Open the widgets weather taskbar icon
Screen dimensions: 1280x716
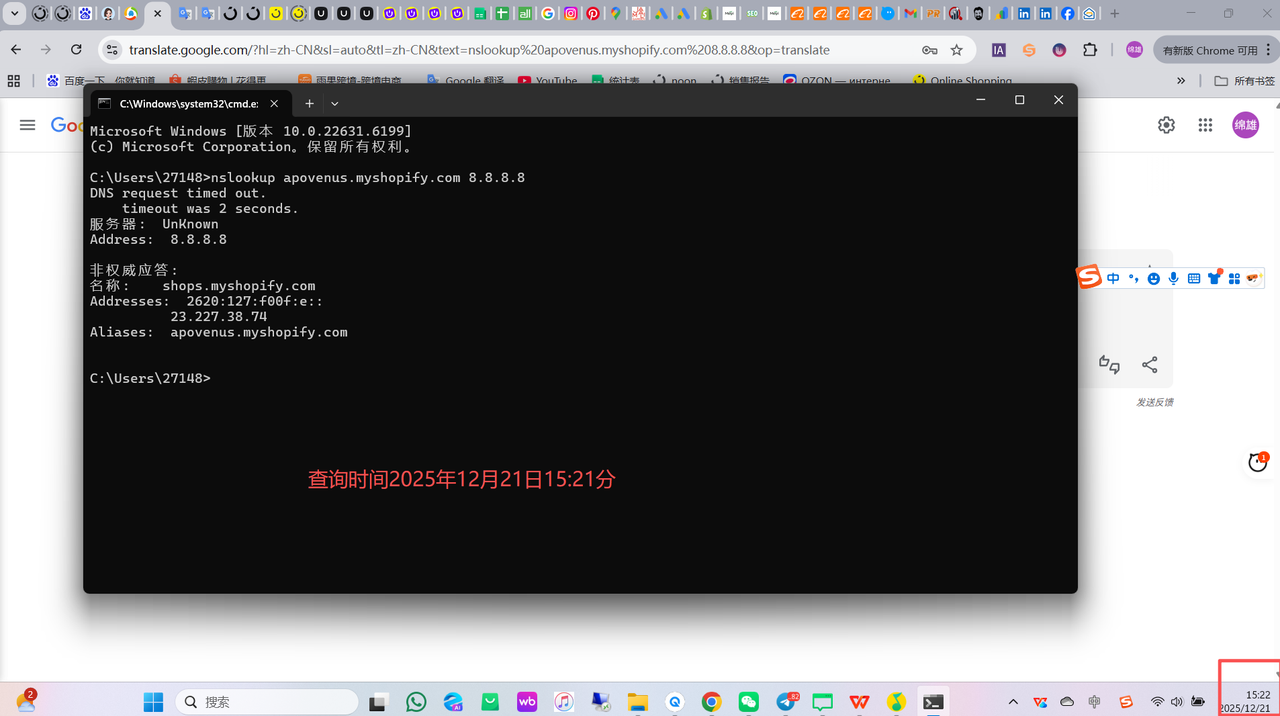(x=25, y=700)
